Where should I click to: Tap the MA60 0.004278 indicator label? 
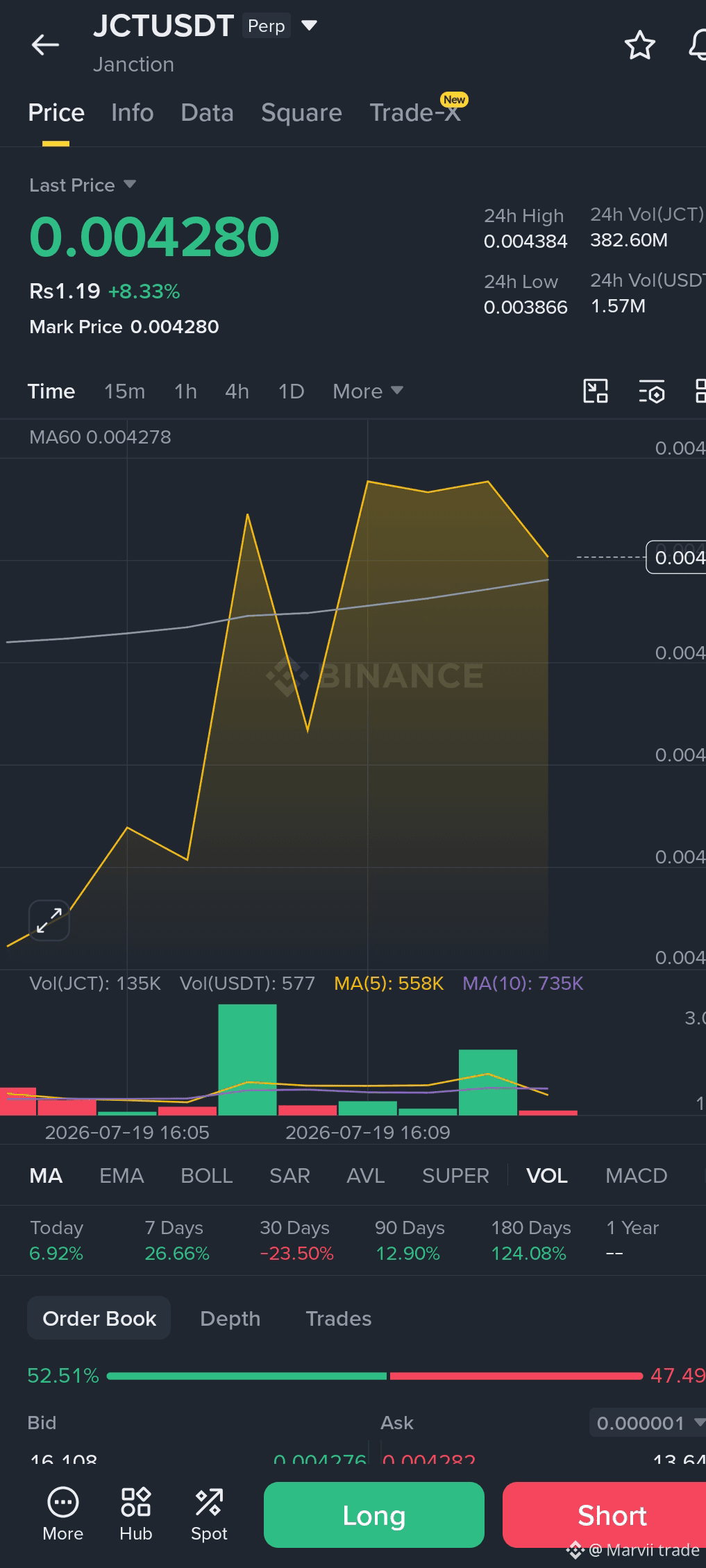click(x=100, y=437)
